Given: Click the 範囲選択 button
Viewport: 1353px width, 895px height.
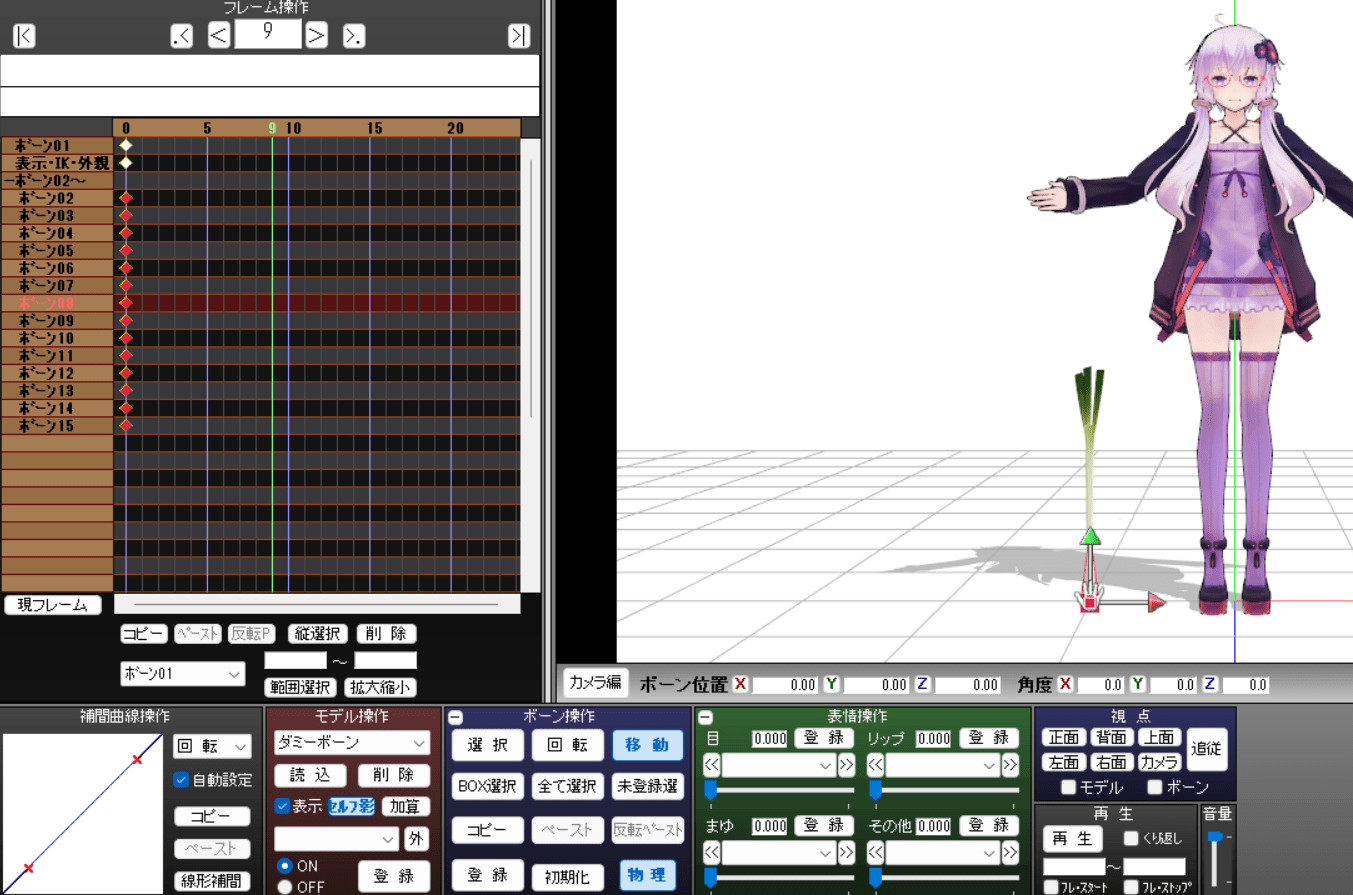Looking at the screenshot, I should point(299,687).
